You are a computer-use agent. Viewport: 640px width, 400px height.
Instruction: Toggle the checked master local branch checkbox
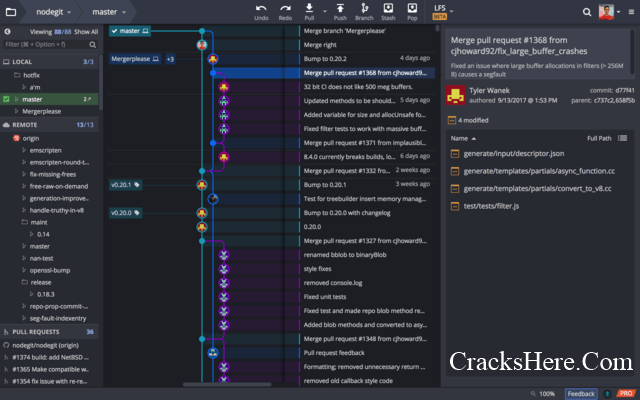point(6,99)
